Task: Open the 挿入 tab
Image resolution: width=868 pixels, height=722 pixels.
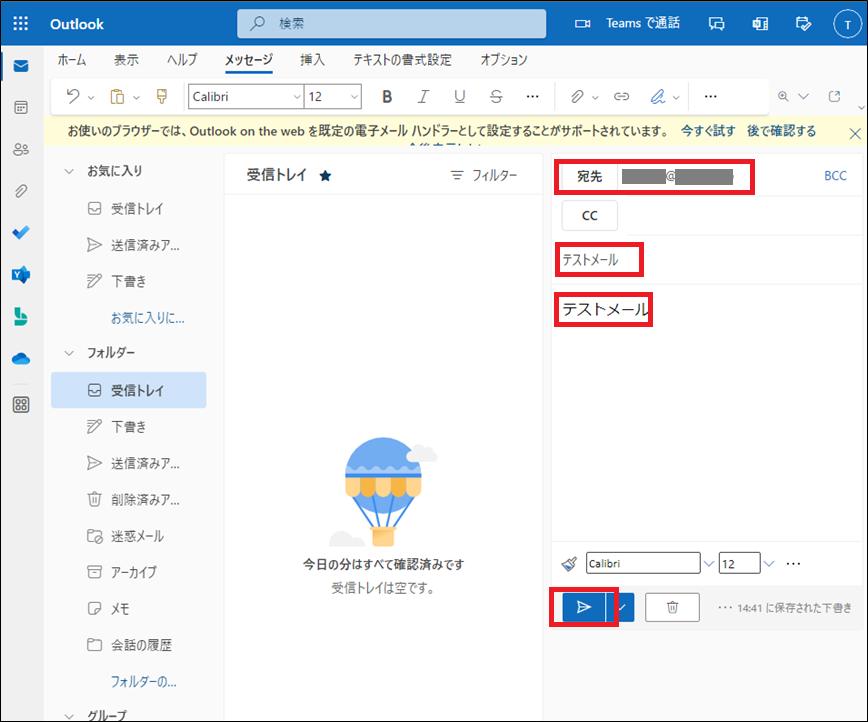Action: pyautogui.click(x=312, y=60)
